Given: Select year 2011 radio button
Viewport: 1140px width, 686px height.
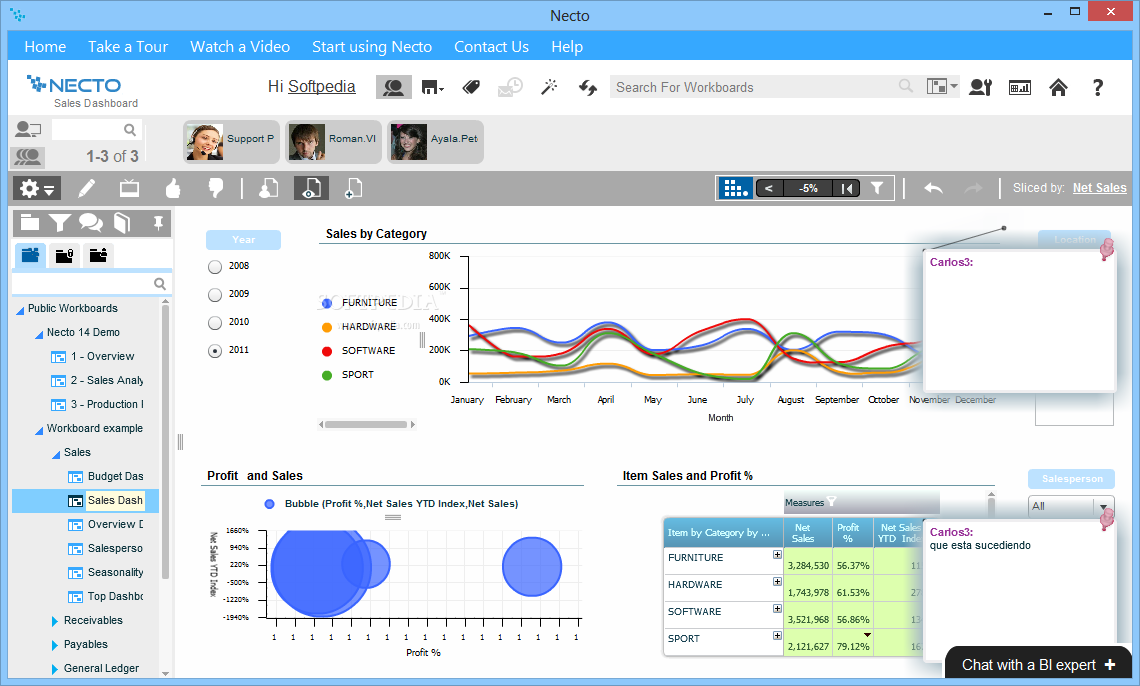Looking at the screenshot, I should pos(214,350).
